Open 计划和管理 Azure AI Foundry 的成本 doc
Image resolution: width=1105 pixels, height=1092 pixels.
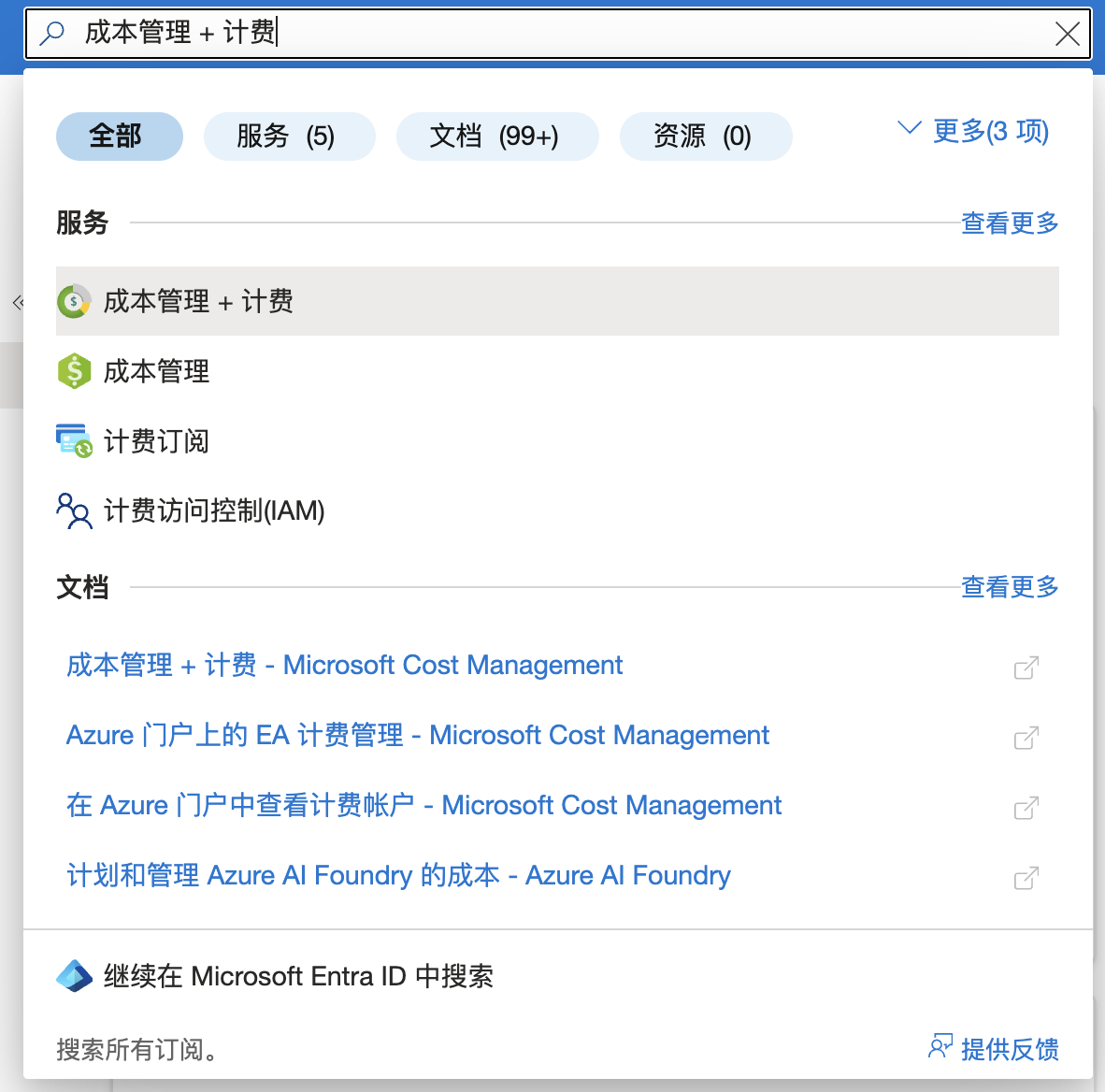[398, 876]
